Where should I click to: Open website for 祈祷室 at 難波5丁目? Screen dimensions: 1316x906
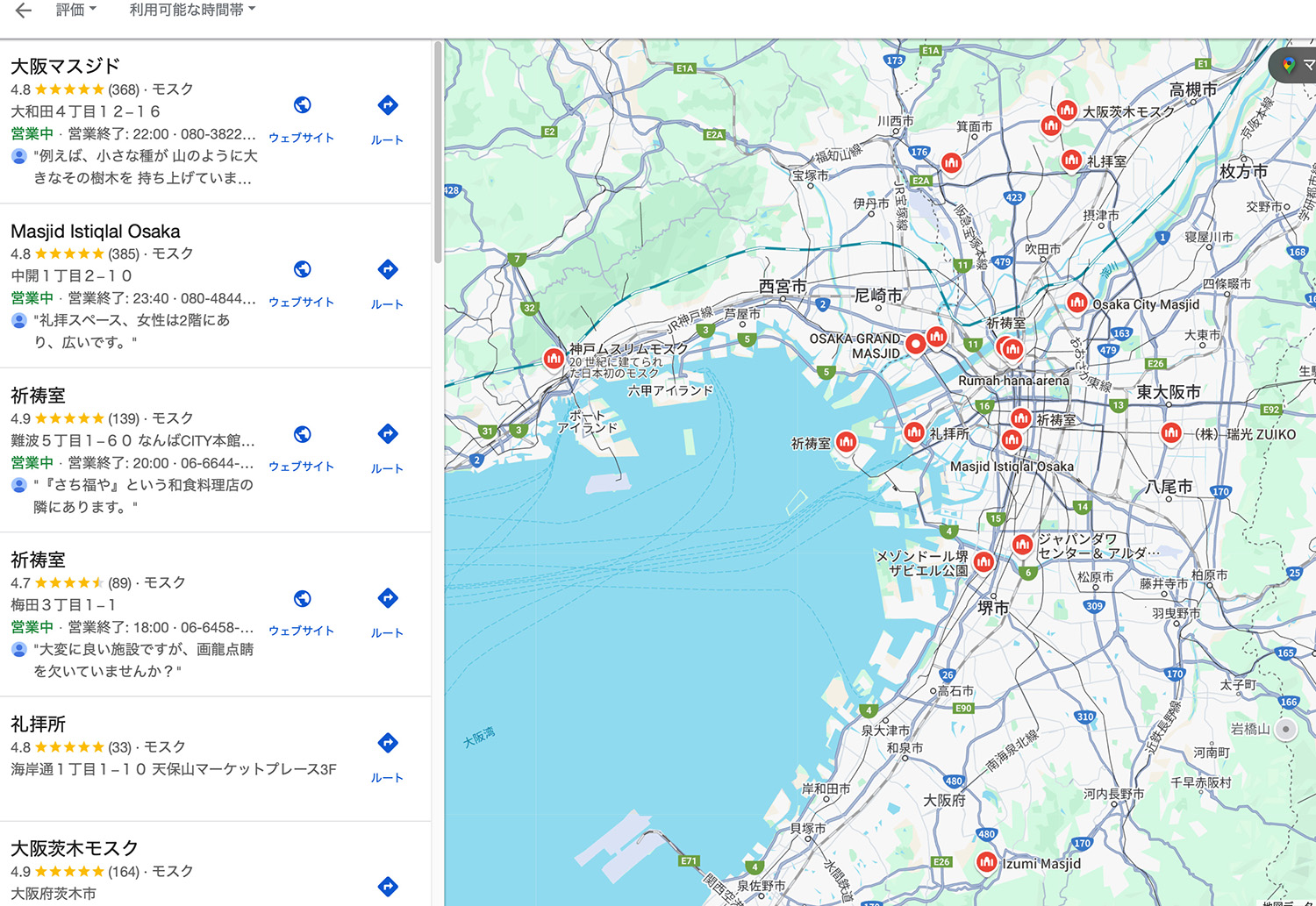(x=302, y=447)
